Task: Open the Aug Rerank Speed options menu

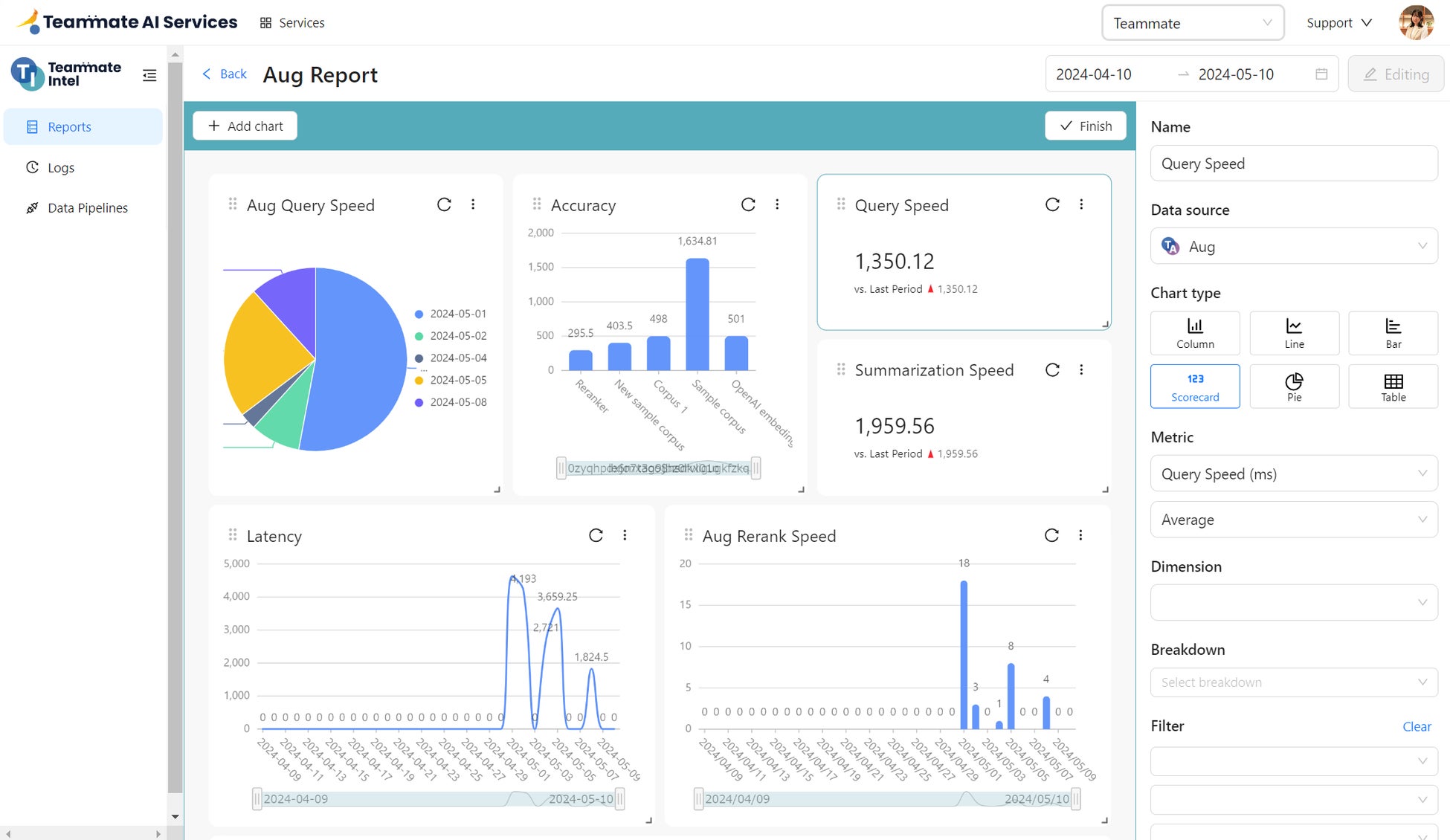Action: point(1080,535)
